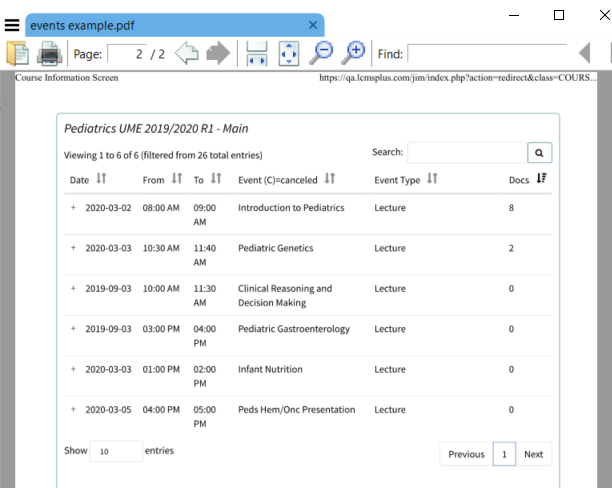Select the events example.pdf tab

click(174, 25)
